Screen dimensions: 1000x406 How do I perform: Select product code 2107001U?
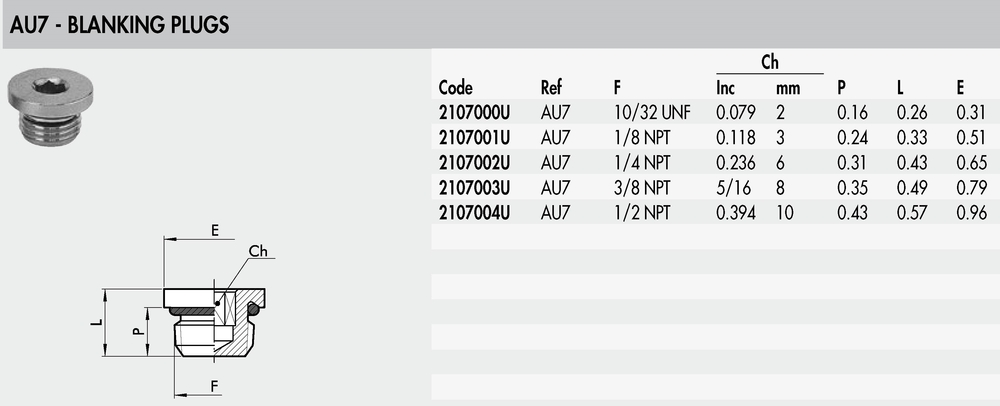point(474,138)
